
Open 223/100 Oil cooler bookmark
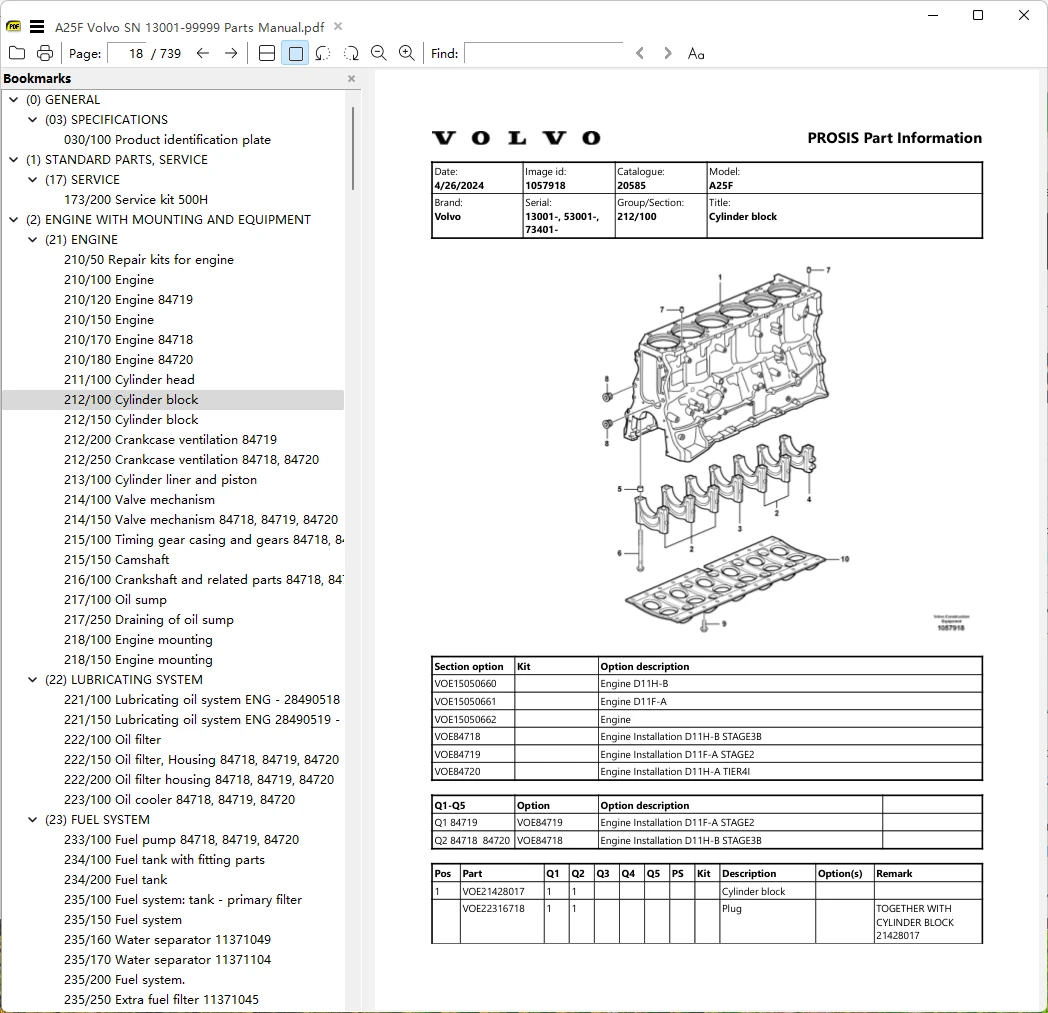[179, 800]
